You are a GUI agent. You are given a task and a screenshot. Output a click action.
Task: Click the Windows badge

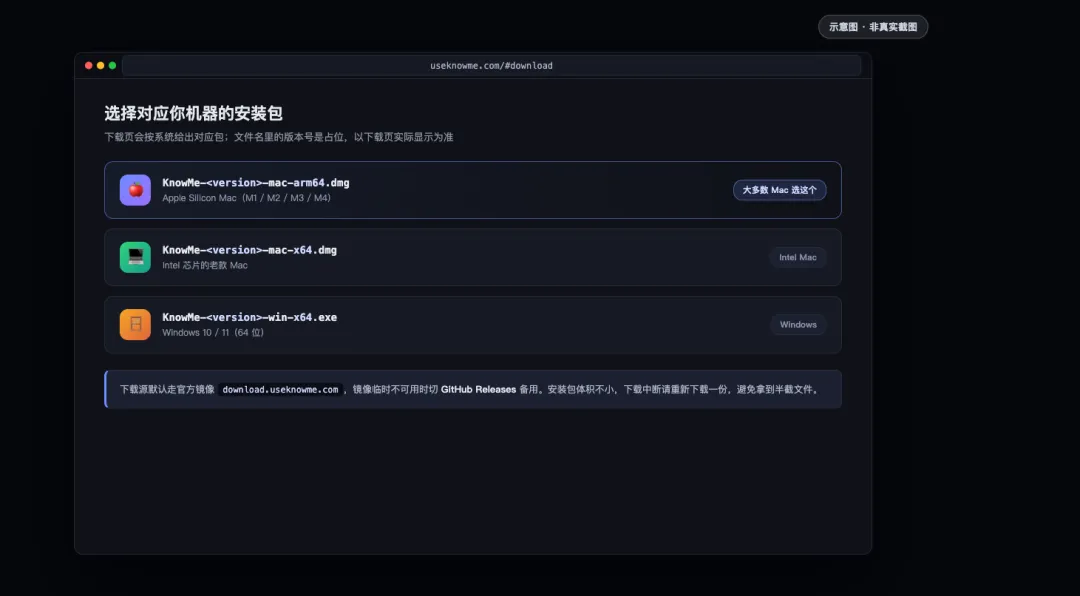point(798,325)
